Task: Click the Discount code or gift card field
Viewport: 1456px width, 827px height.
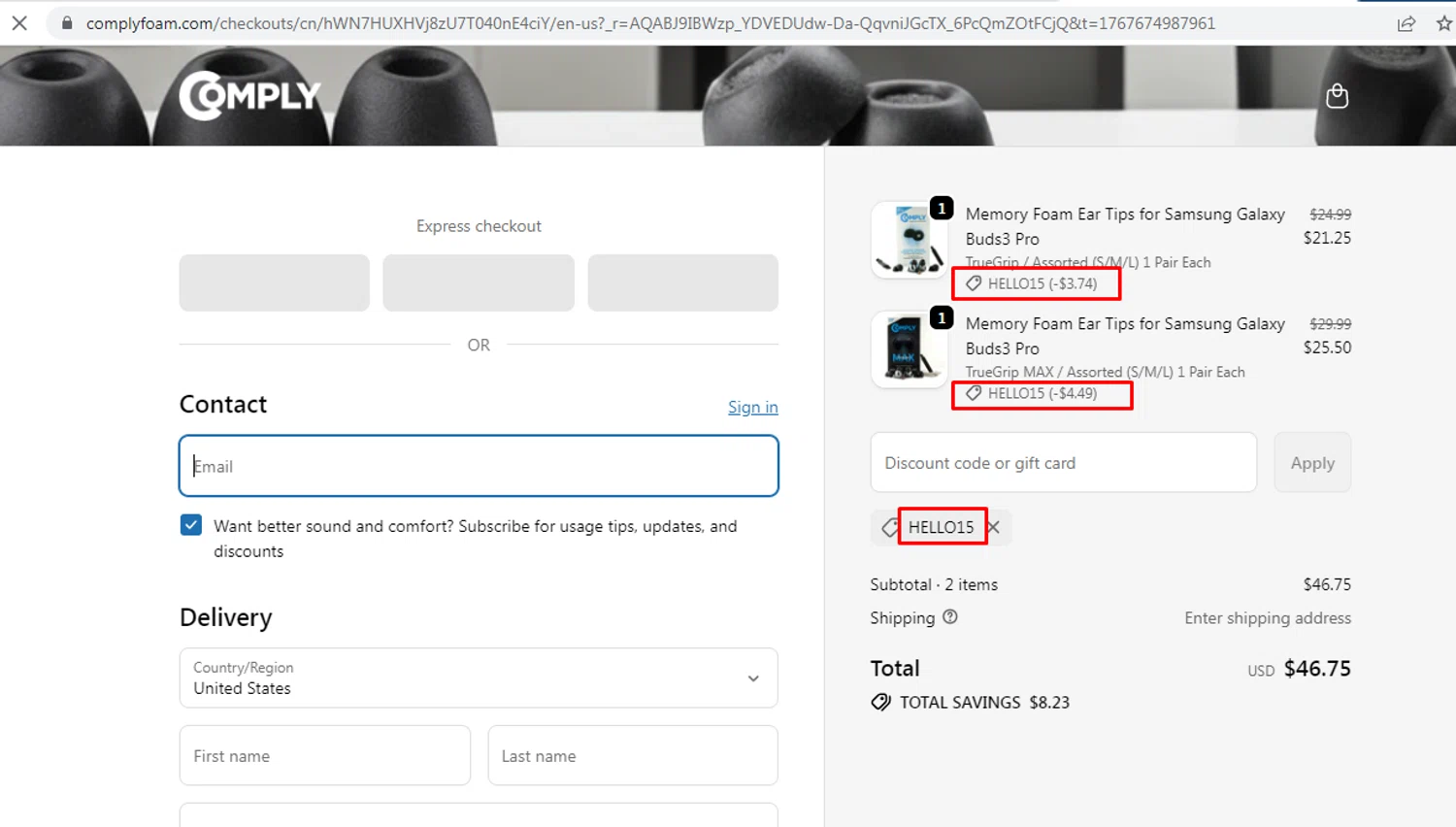Action: coord(1064,463)
